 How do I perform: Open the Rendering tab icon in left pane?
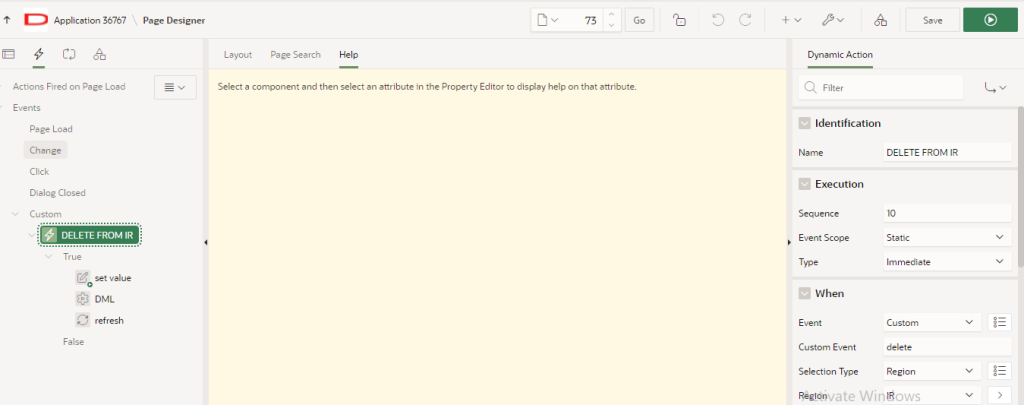pyautogui.click(x=9, y=54)
